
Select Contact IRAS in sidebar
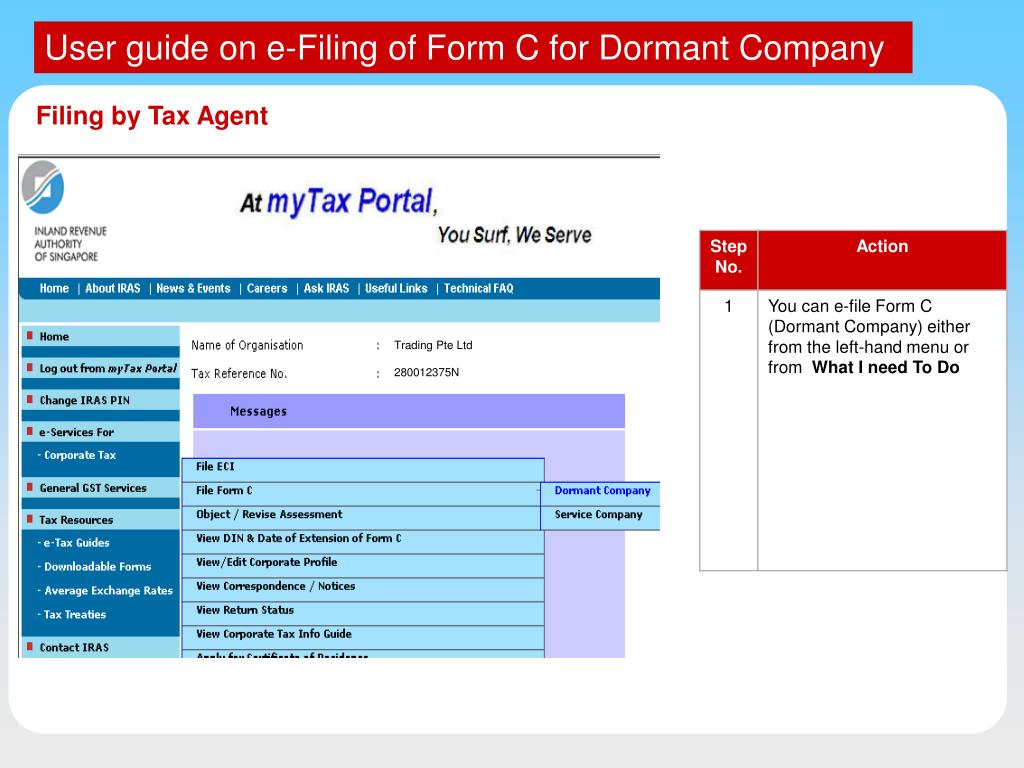[101, 647]
